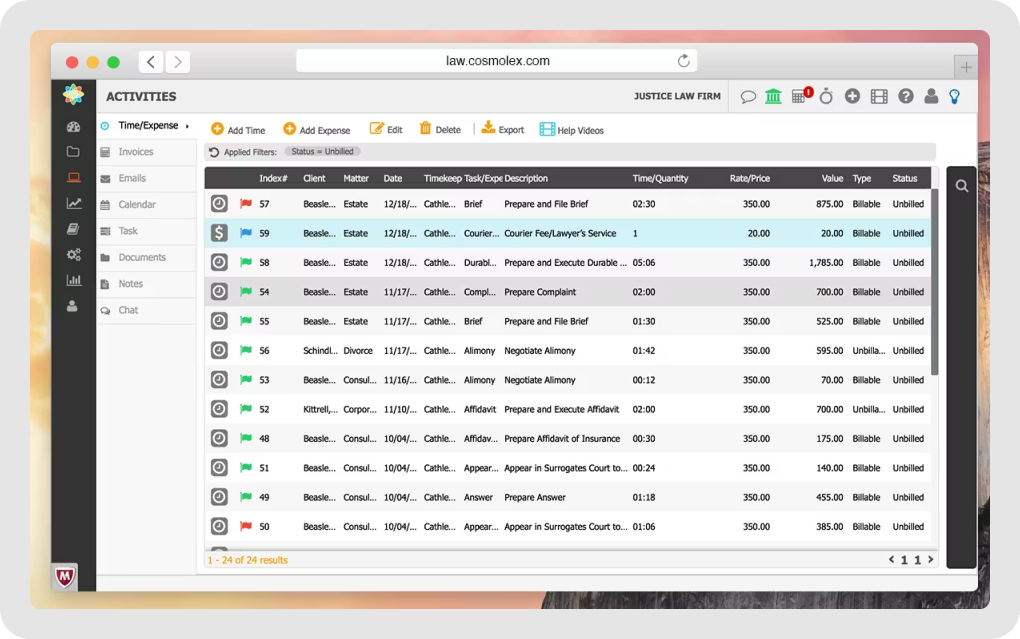Click the Add Expense button
The height and width of the screenshot is (639, 1020).
point(317,129)
